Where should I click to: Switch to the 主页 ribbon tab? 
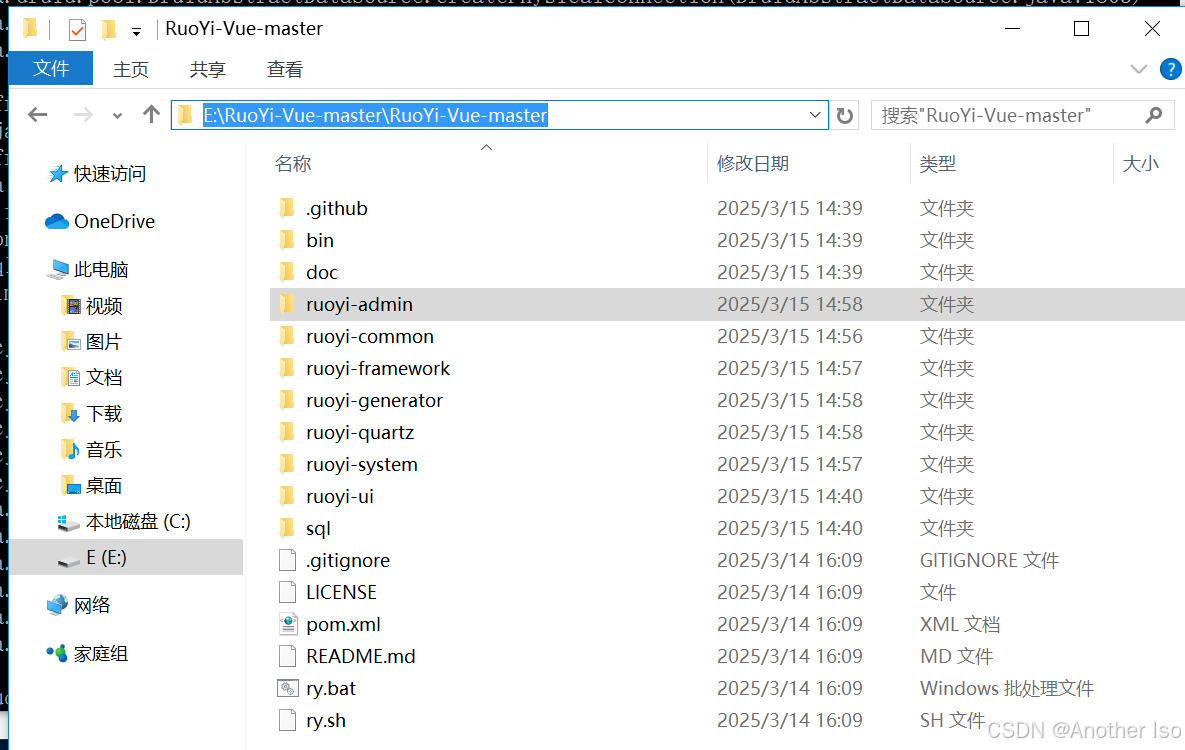(x=131, y=70)
